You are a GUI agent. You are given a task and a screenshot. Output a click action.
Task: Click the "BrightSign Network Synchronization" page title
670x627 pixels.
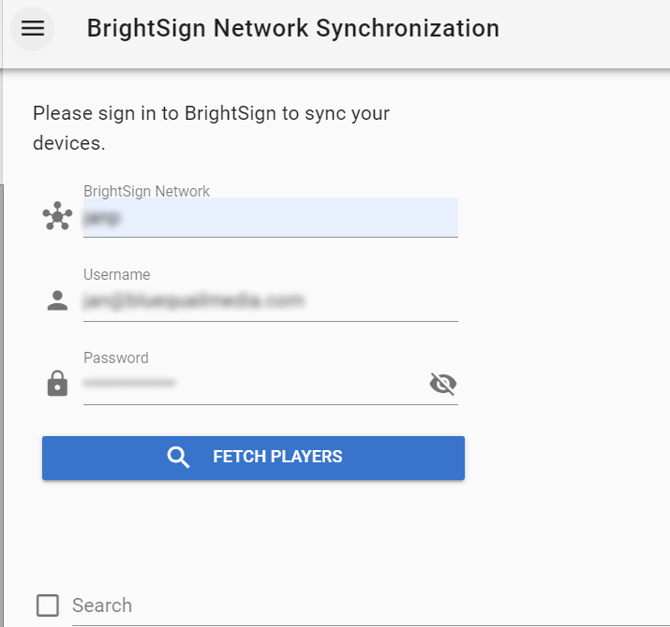tap(293, 28)
